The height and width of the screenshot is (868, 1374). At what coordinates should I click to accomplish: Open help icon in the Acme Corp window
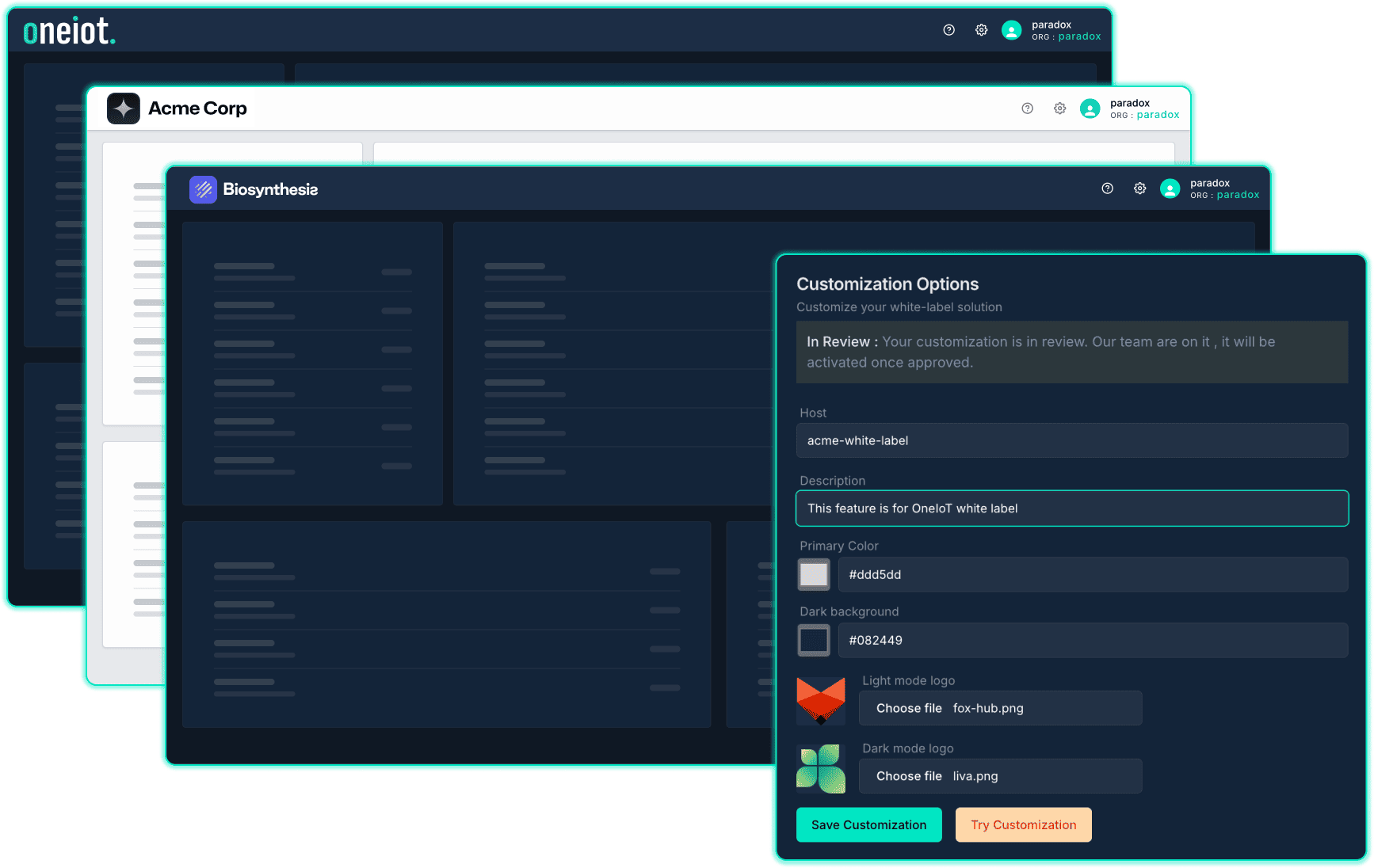tap(1027, 108)
